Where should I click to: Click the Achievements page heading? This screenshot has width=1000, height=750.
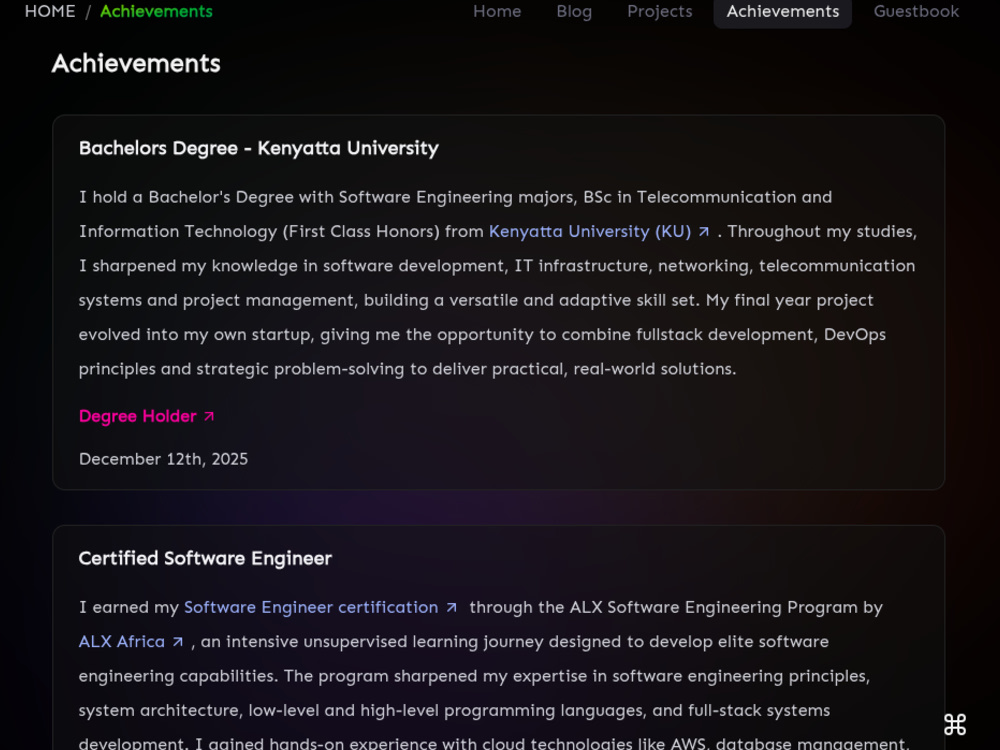136,63
